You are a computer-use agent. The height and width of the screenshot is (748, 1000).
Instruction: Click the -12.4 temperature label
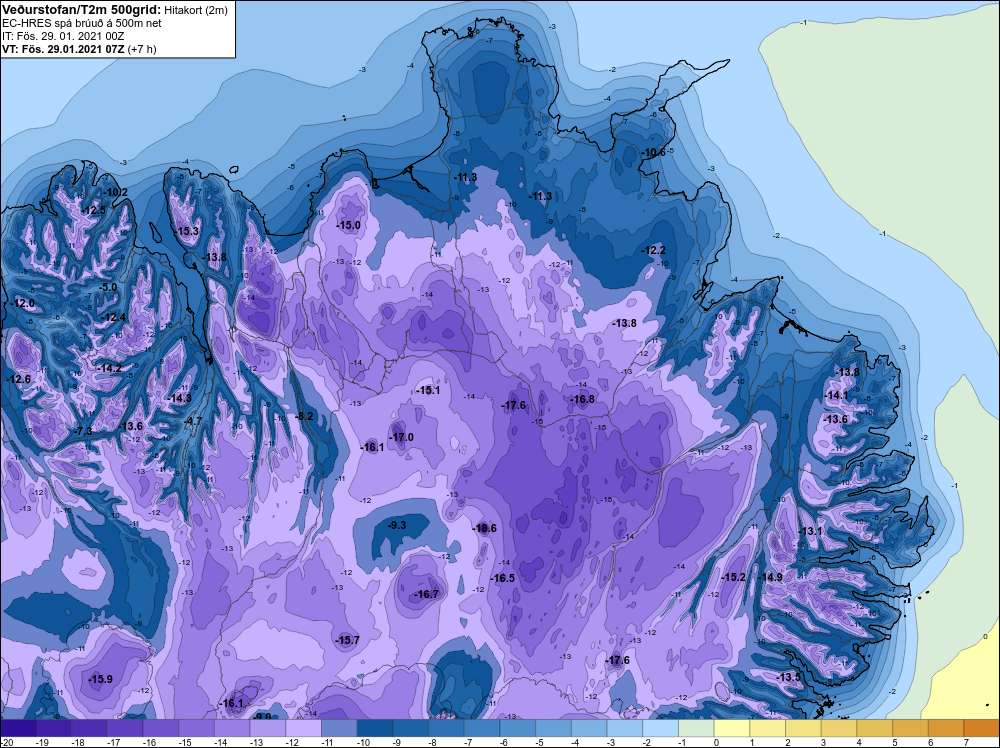(x=114, y=318)
